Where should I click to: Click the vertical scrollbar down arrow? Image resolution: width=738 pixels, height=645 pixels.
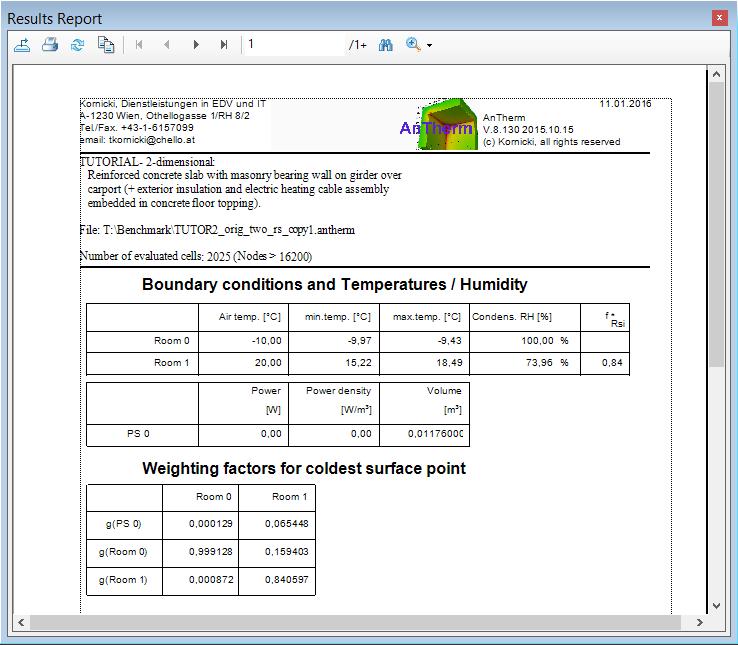tap(716, 606)
